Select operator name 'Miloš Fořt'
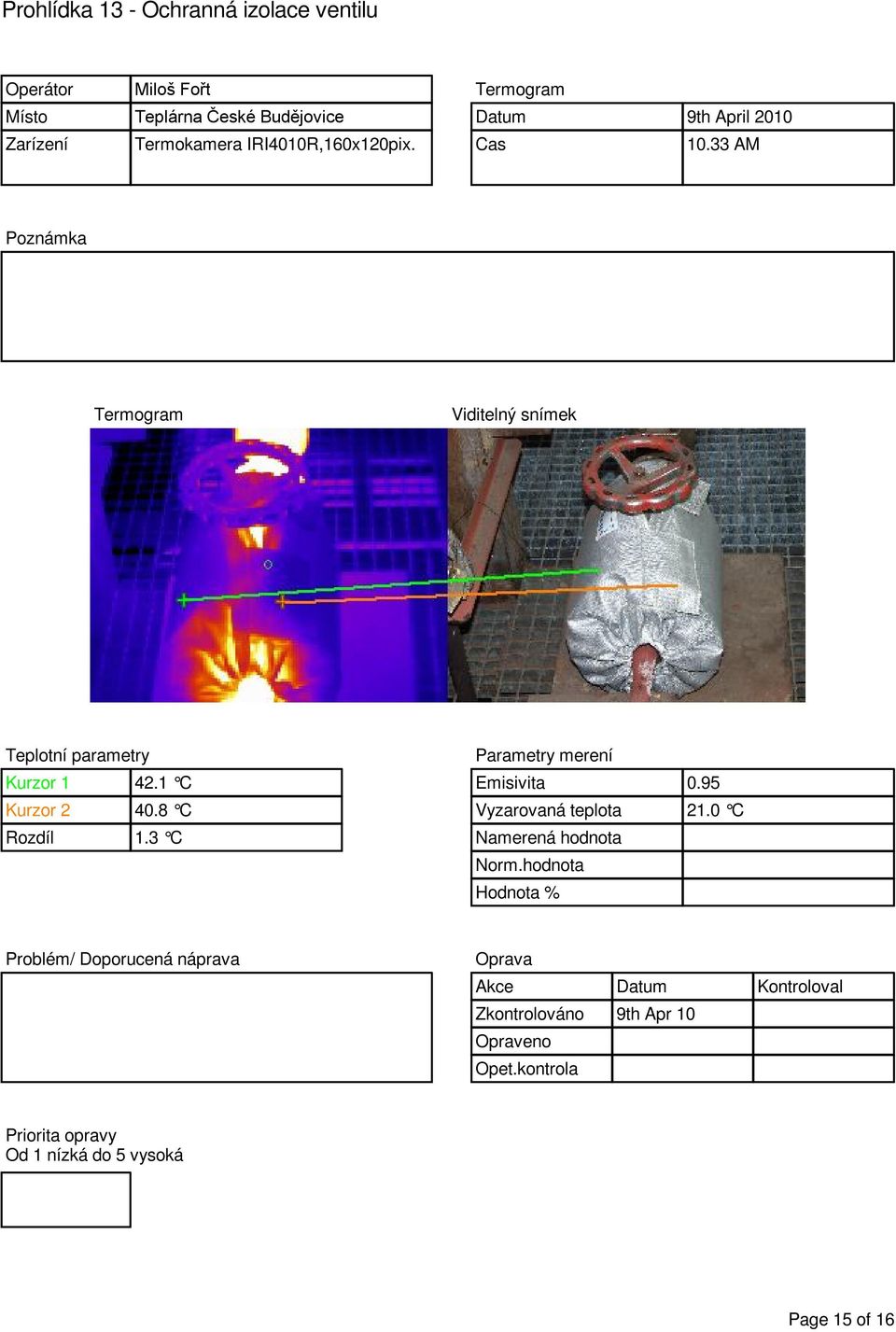This screenshot has width=896, height=1332. pyautogui.click(x=173, y=90)
